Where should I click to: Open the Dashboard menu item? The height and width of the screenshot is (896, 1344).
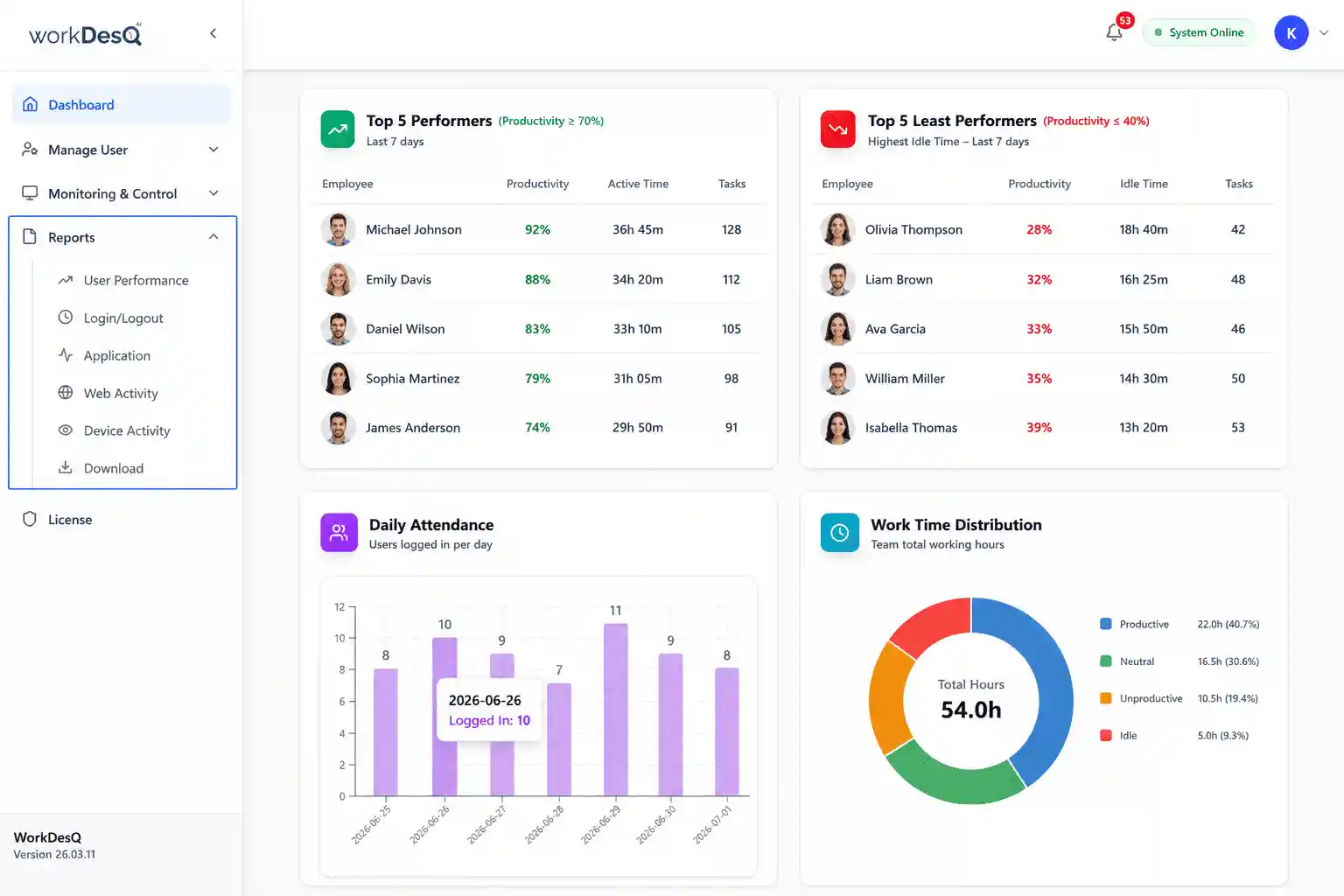point(122,104)
